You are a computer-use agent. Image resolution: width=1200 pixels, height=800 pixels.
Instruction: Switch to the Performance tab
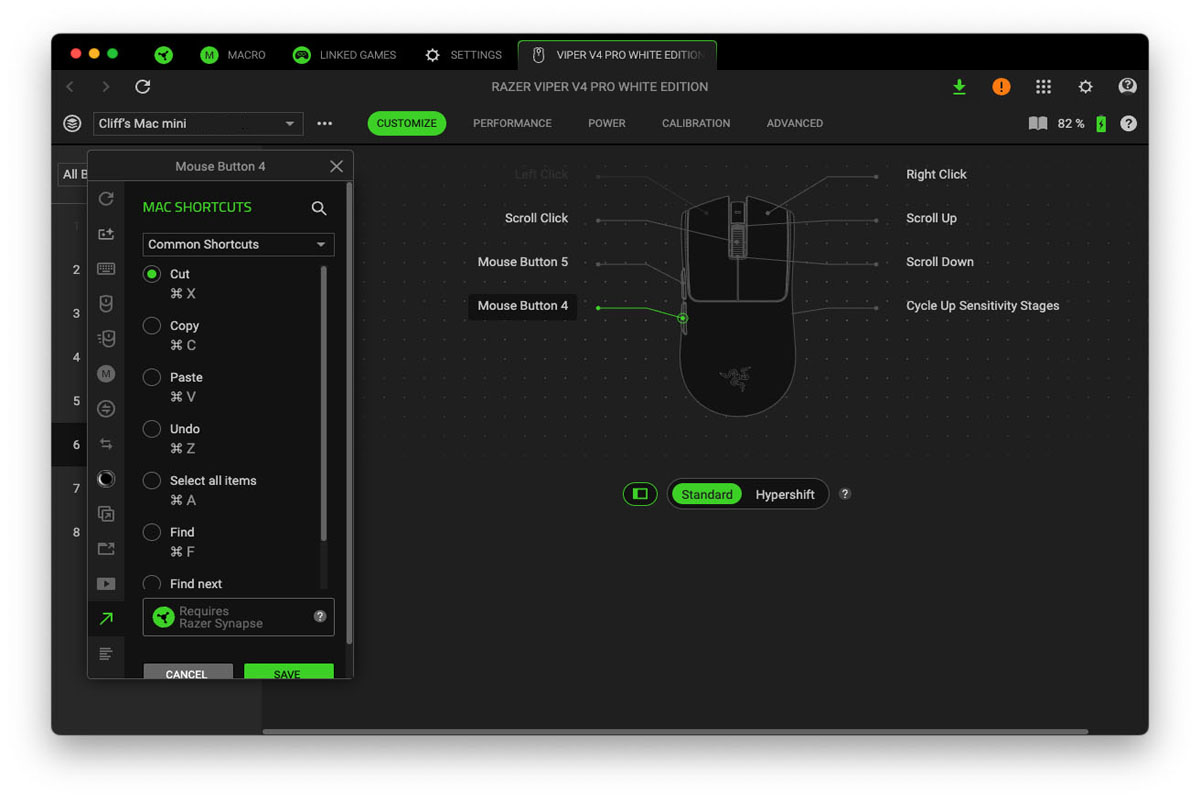[x=512, y=123]
